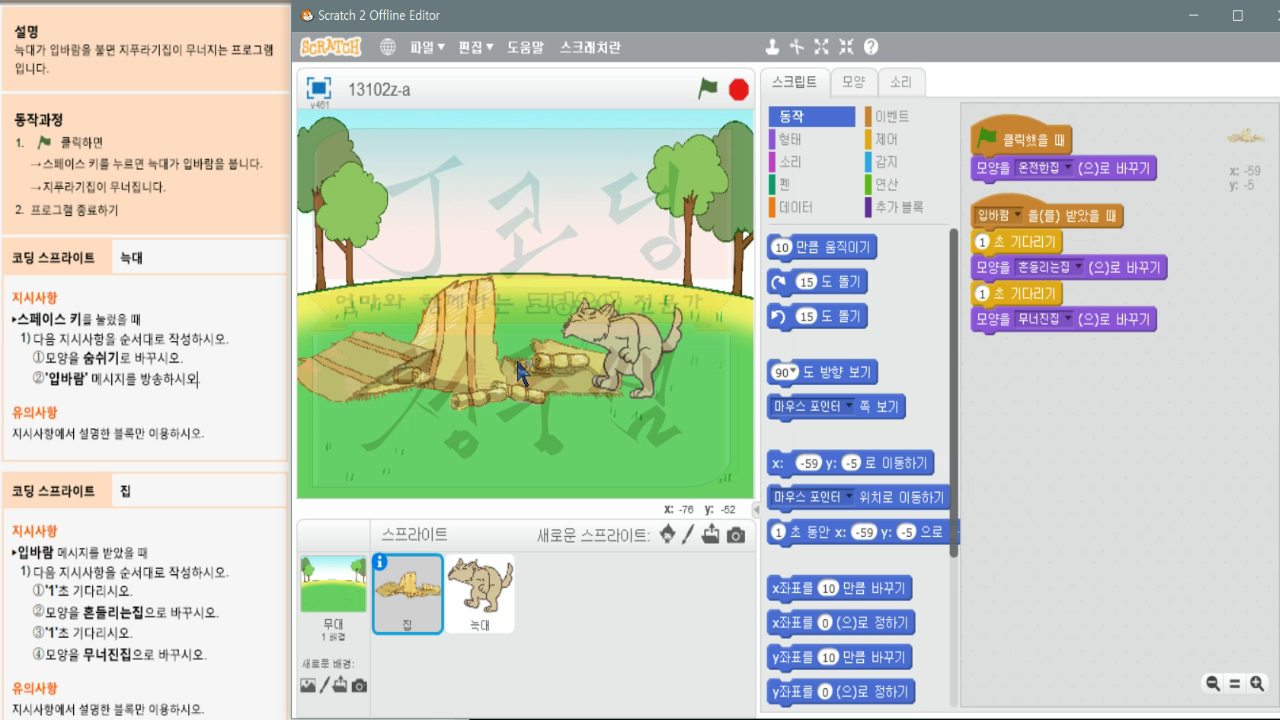Paint a new sprite with the brush icon
The height and width of the screenshot is (720, 1280).
[687, 535]
